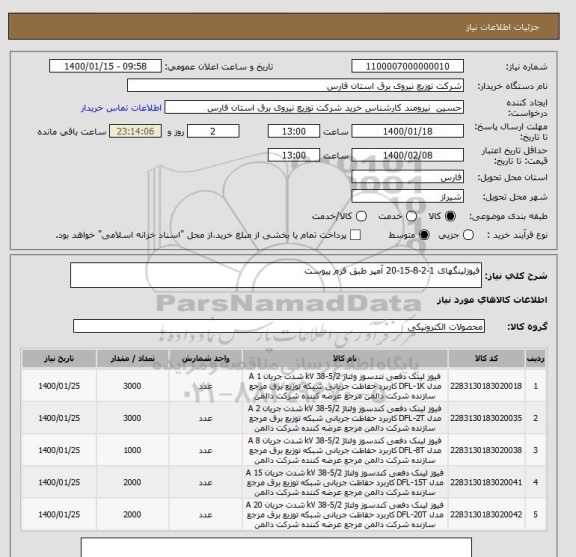Click the DFL-15T fuse link product name
Viewport: 576px width, 557px height.
[x=345, y=482]
